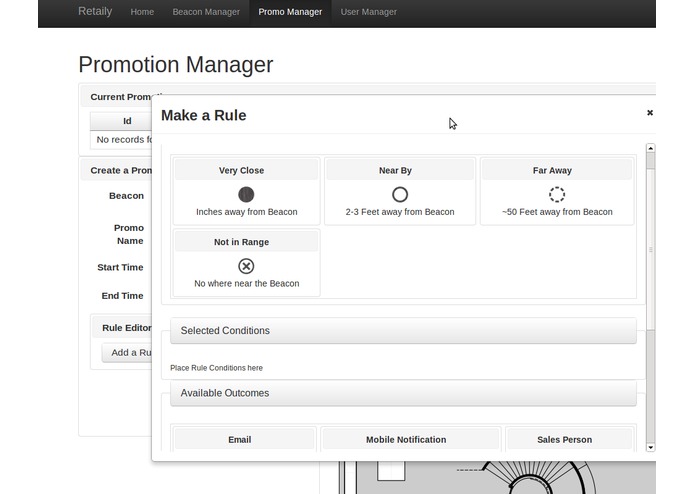The image size is (695, 494).
Task: Select the Very Close filled circle icon
Action: pyautogui.click(x=246, y=194)
